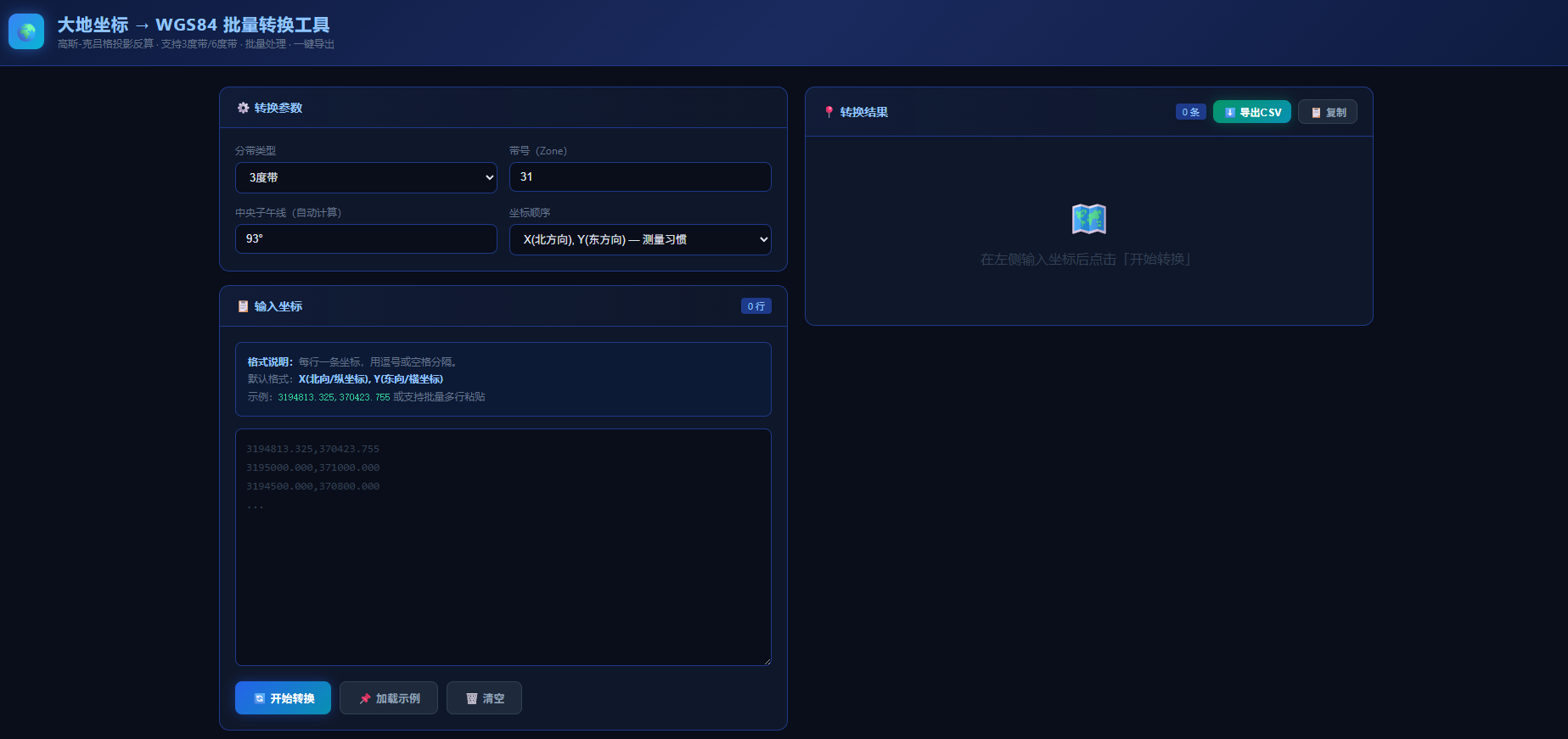Screen dimensions: 1568x739
Task: Click the map icon in empty results
Action: coord(1088,219)
